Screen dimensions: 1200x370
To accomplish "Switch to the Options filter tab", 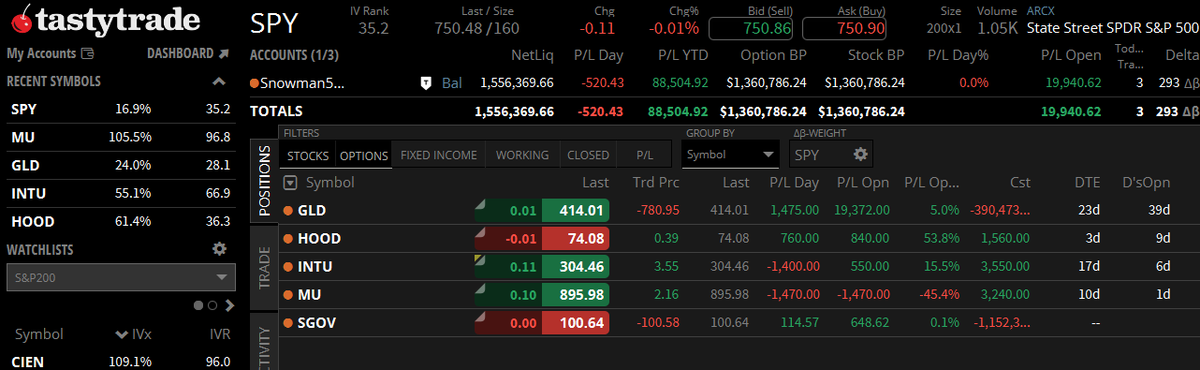I will pos(363,155).
